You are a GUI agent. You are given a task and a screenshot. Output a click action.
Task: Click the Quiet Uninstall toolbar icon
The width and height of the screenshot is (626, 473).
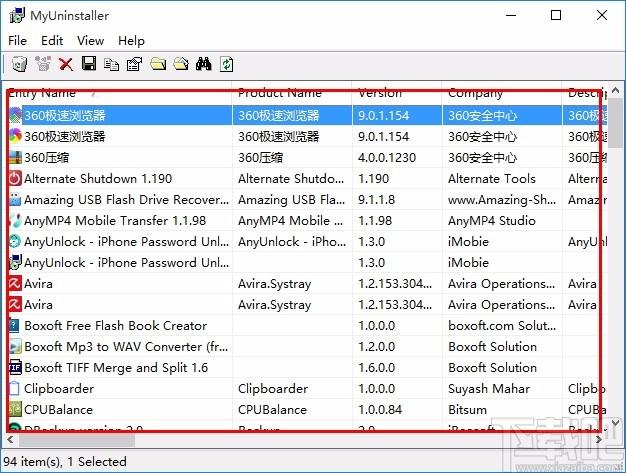point(42,64)
